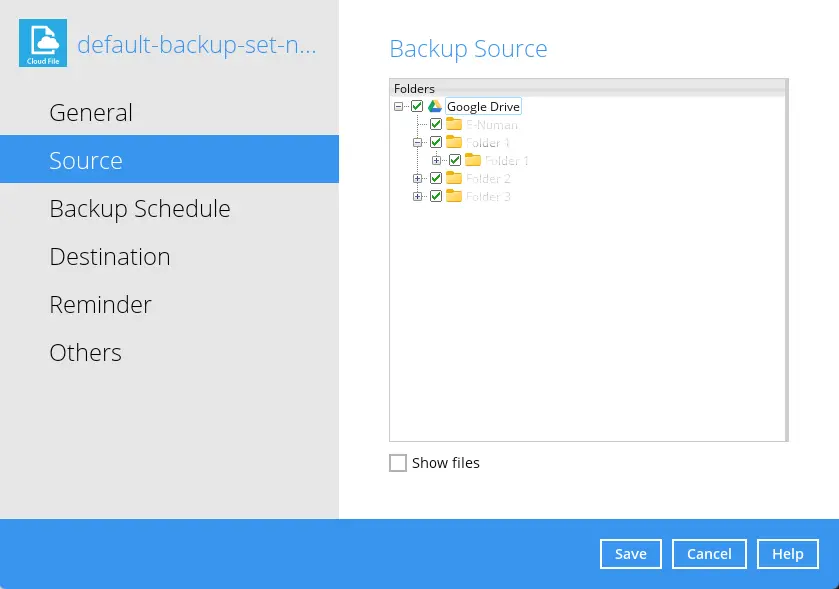Go to the Backup Schedule section

coord(140,208)
